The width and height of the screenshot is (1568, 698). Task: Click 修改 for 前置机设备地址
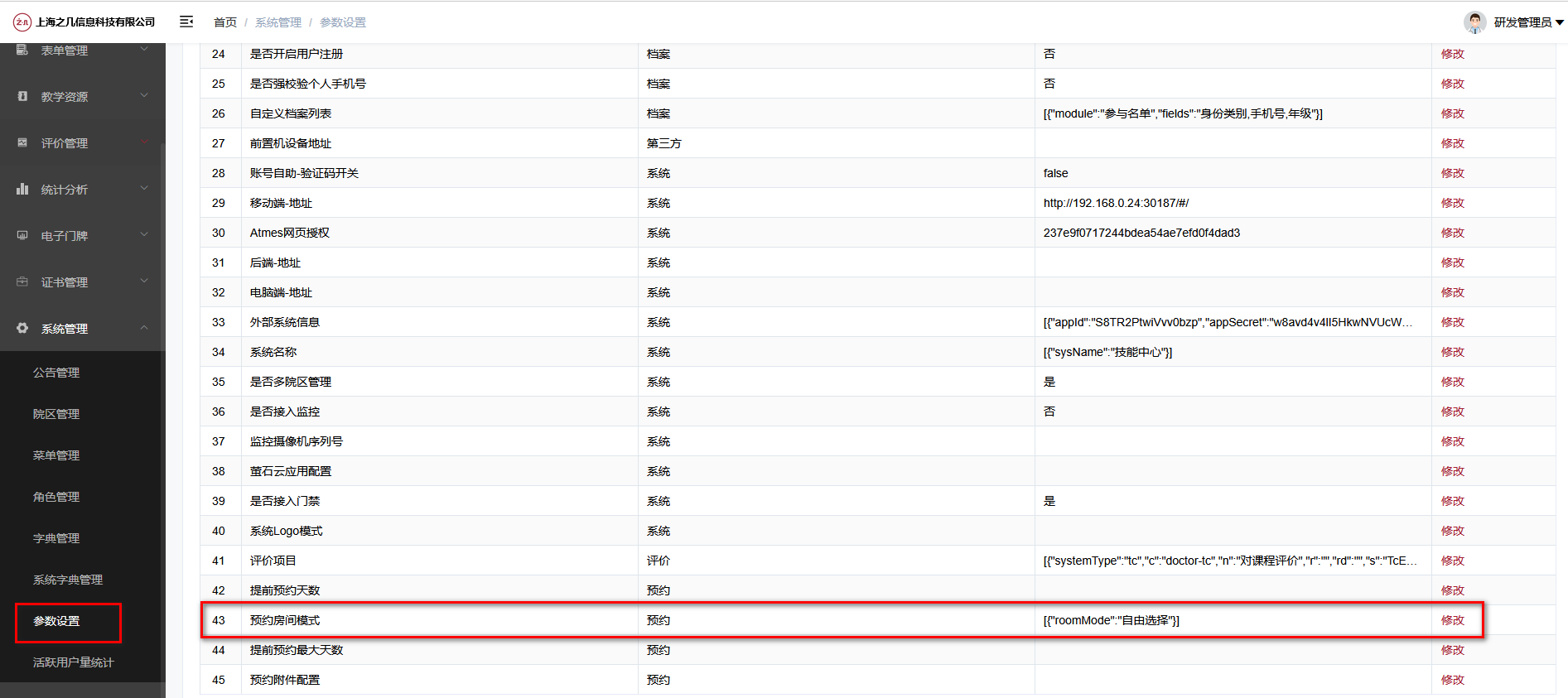(x=1453, y=143)
